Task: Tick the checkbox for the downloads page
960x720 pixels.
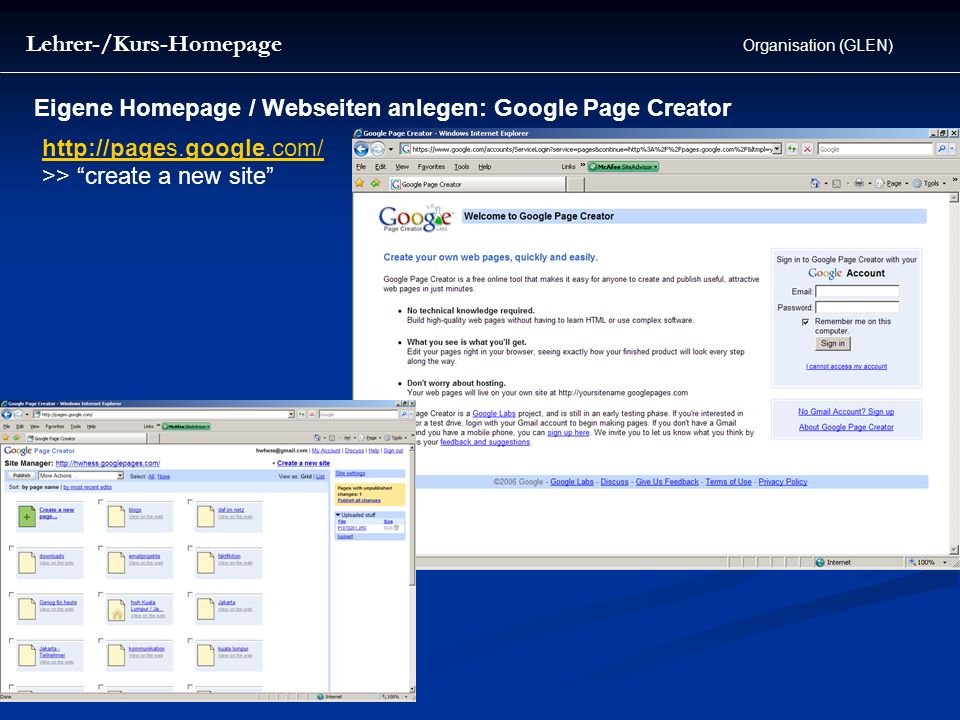Action: click(x=11, y=548)
